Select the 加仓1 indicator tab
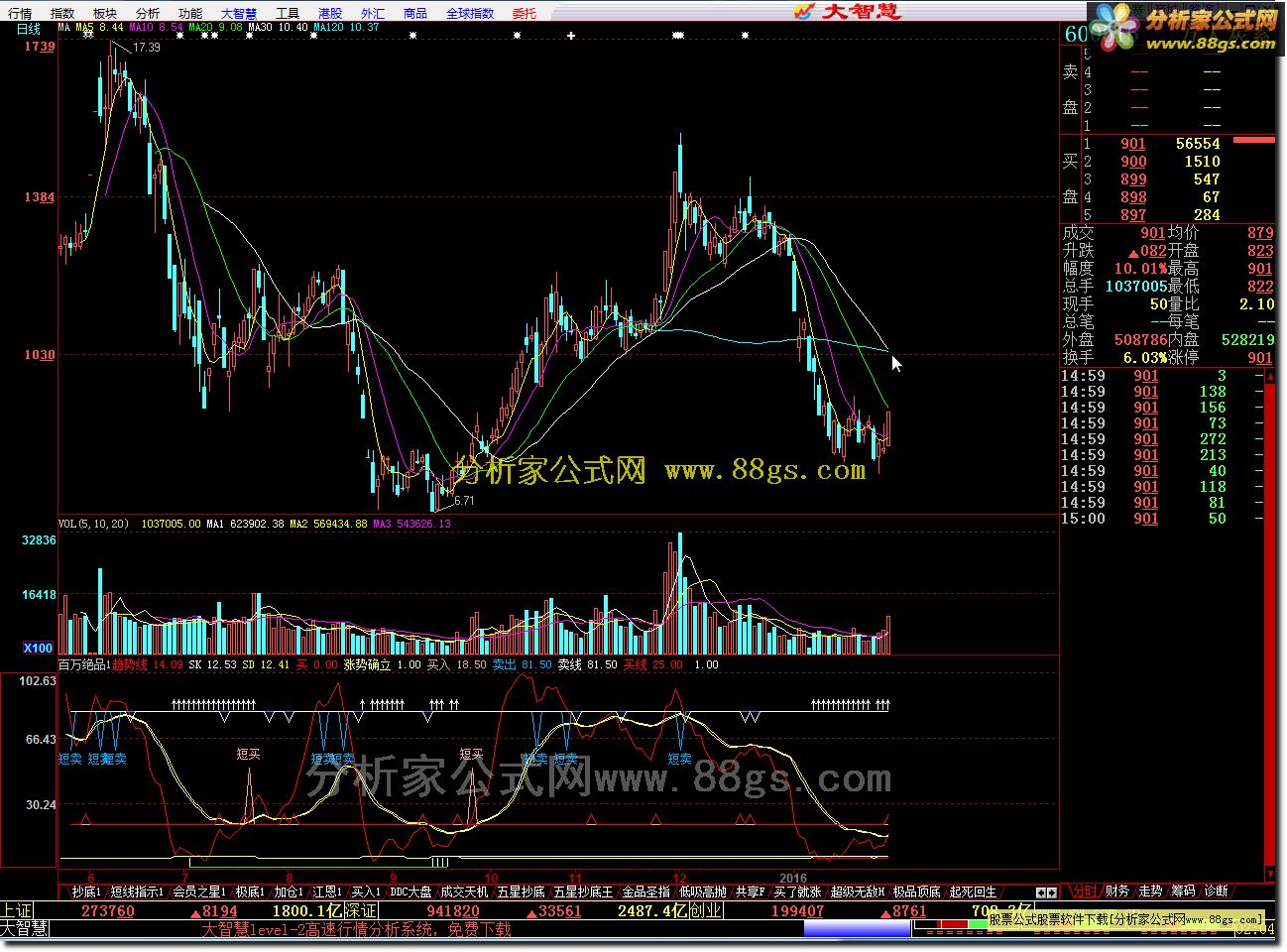The height and width of the screenshot is (952, 1287). pyautogui.click(x=289, y=892)
